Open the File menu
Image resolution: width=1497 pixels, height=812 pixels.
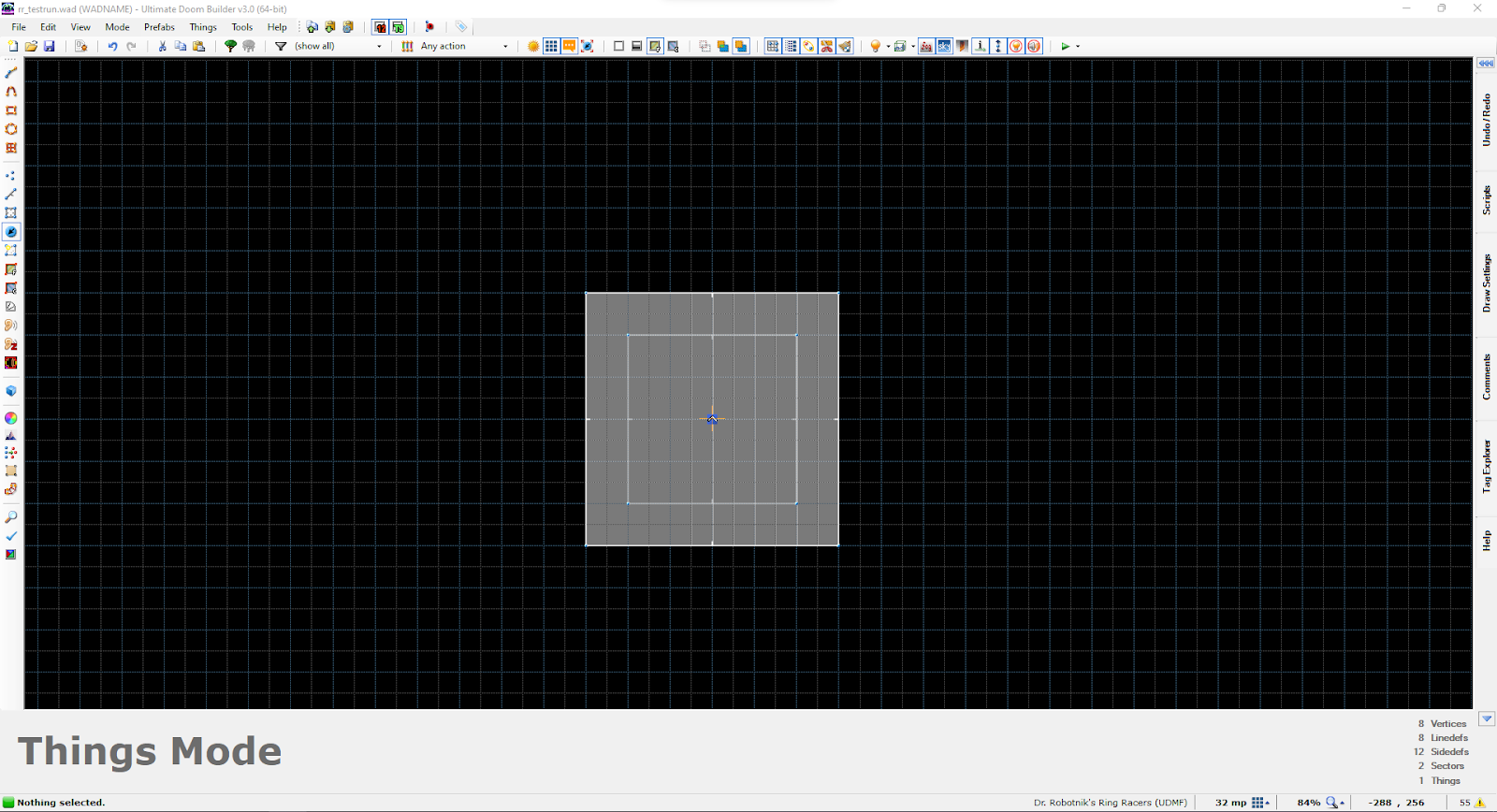(19, 27)
